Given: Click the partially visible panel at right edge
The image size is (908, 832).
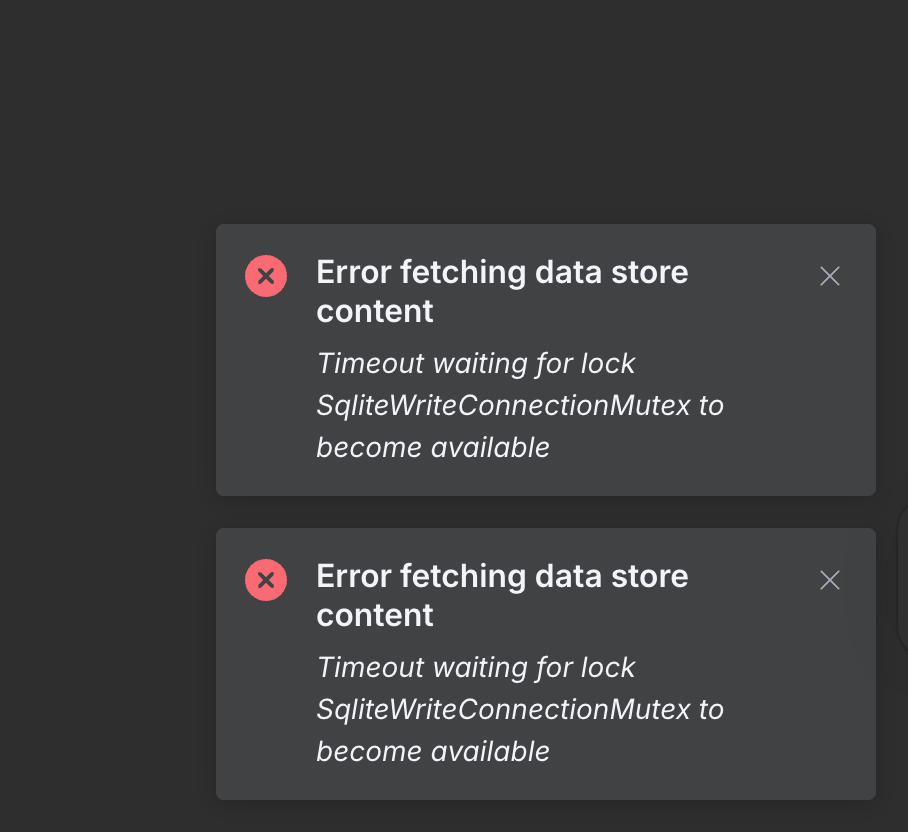Looking at the screenshot, I should tap(903, 580).
